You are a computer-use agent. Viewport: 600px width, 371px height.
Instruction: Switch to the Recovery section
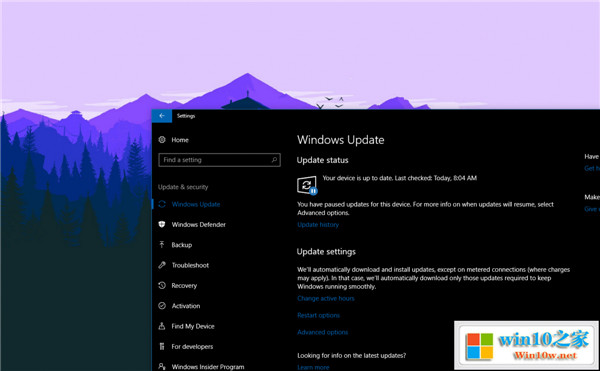click(x=184, y=285)
